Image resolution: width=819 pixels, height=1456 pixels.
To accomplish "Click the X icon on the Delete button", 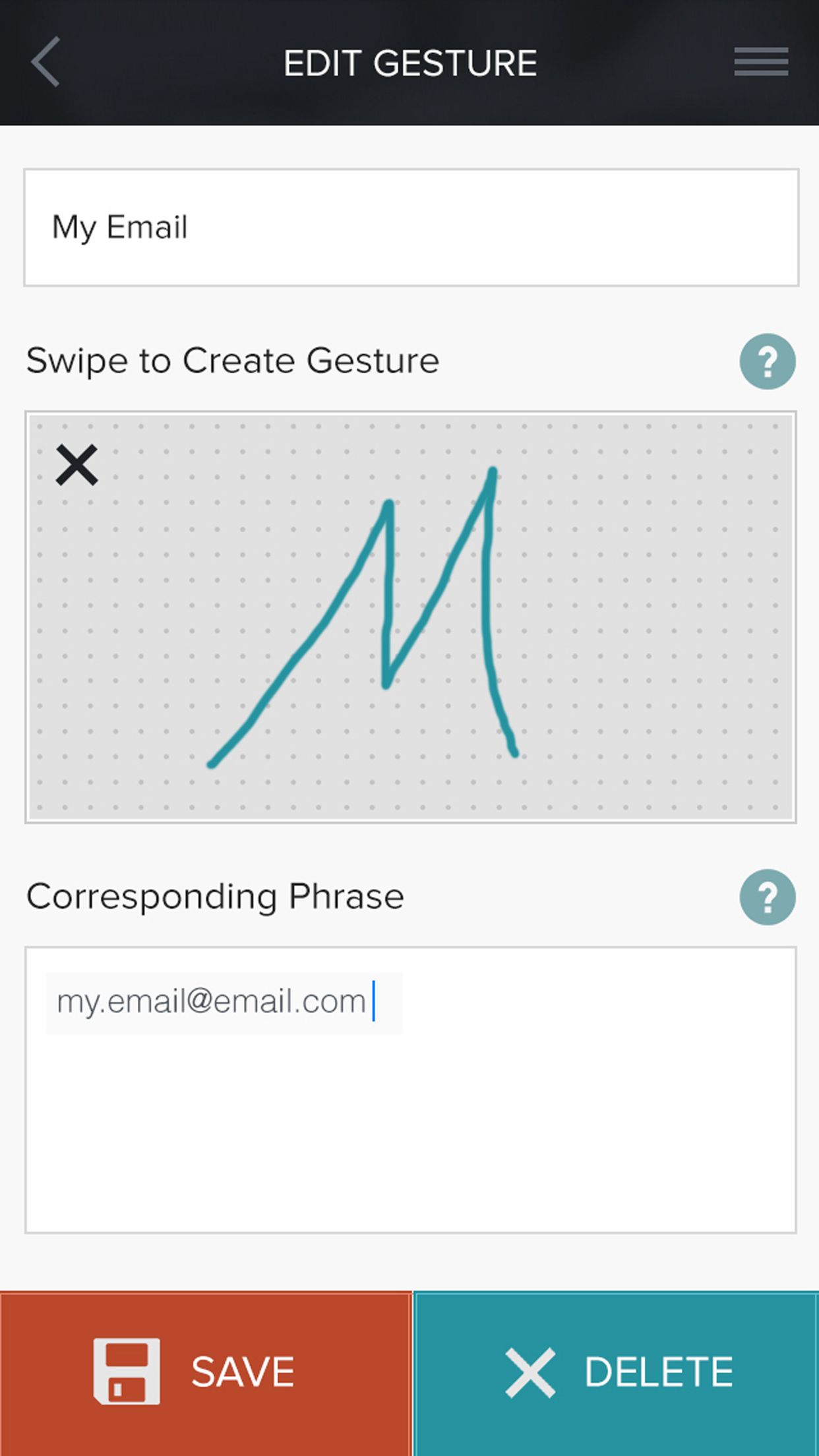I will (530, 1372).
